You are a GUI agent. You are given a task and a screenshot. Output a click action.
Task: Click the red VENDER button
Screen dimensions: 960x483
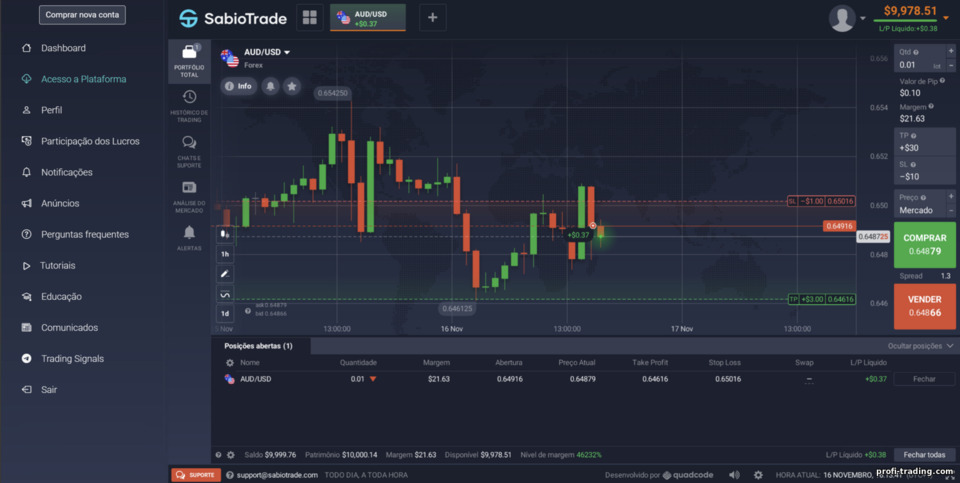click(924, 306)
